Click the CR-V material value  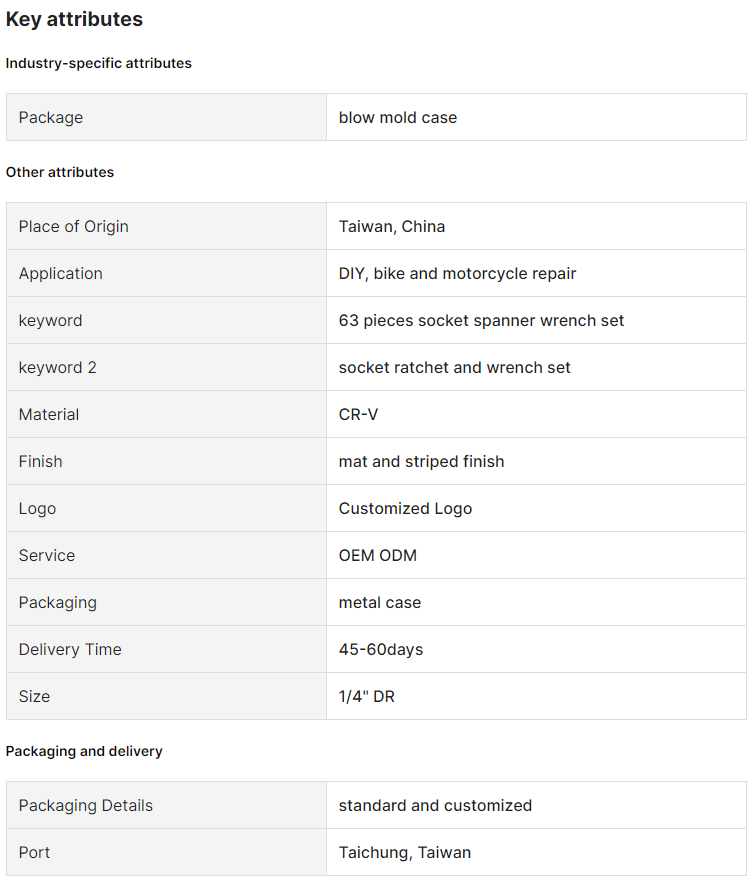(358, 414)
